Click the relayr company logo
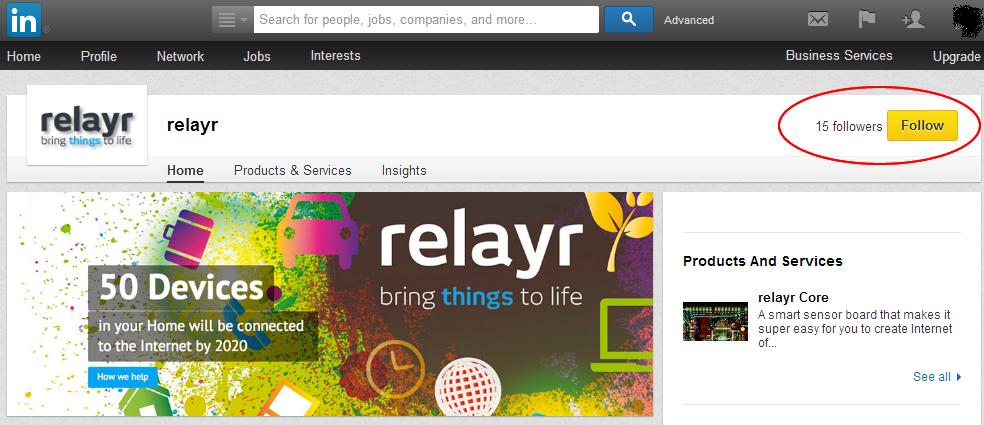This screenshot has height=425, width=984. tap(87, 125)
